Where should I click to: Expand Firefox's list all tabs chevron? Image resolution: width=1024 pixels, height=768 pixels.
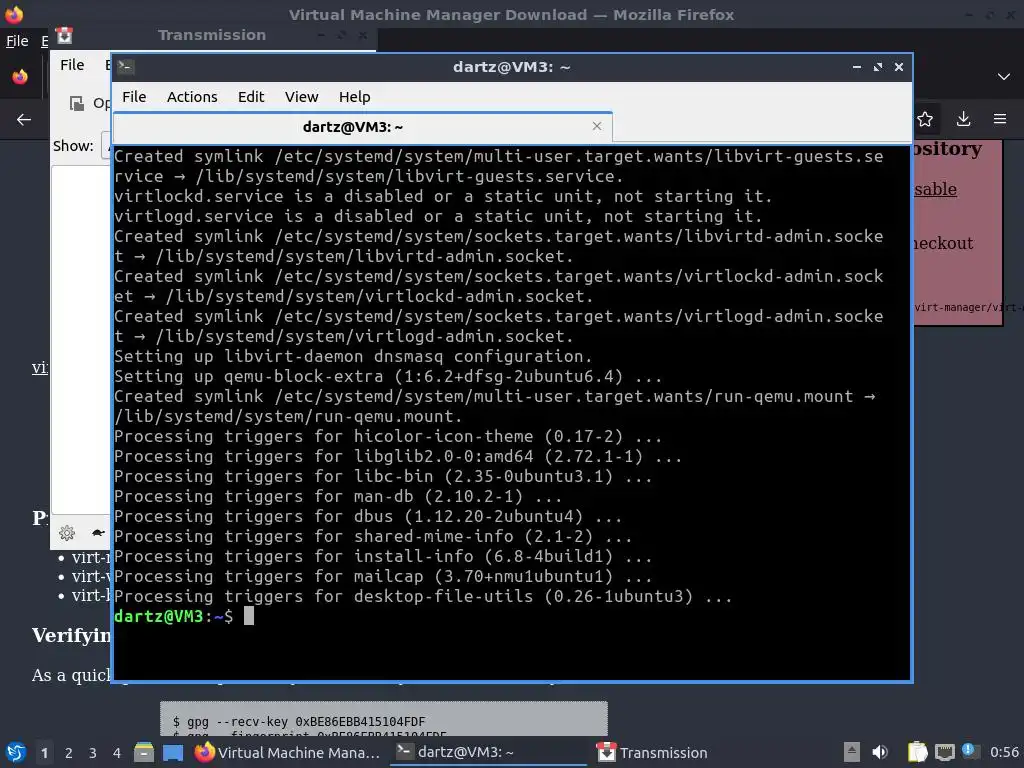click(1004, 77)
